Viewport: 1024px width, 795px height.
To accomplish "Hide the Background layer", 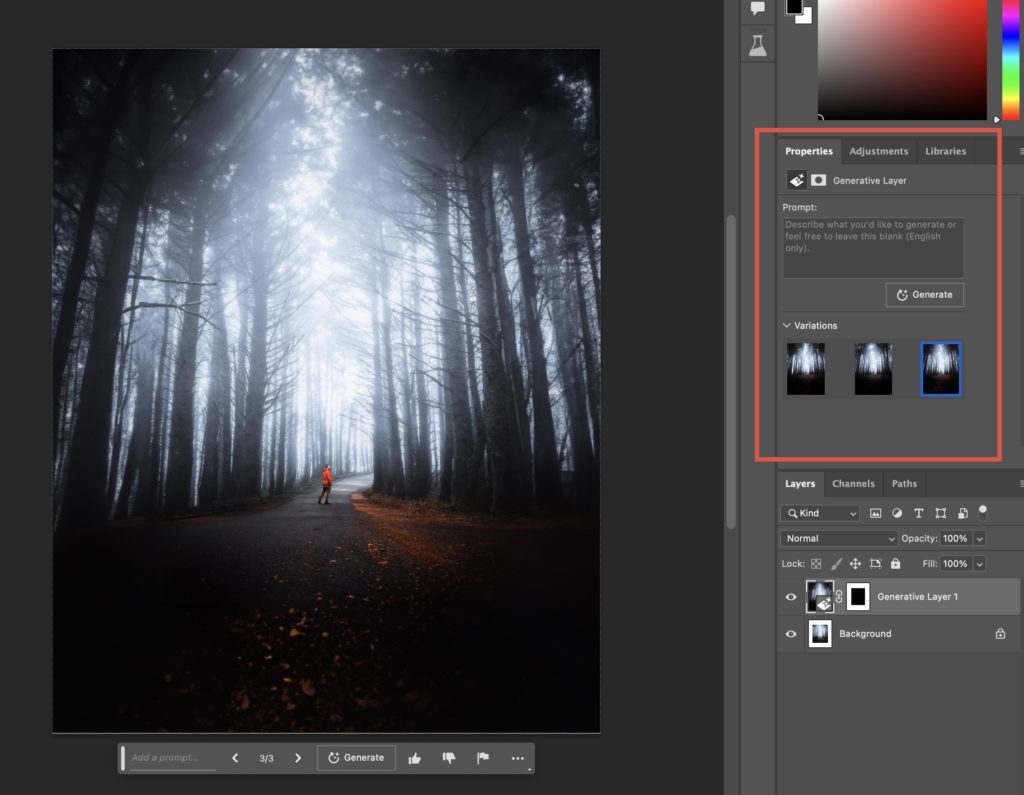I will click(x=791, y=633).
